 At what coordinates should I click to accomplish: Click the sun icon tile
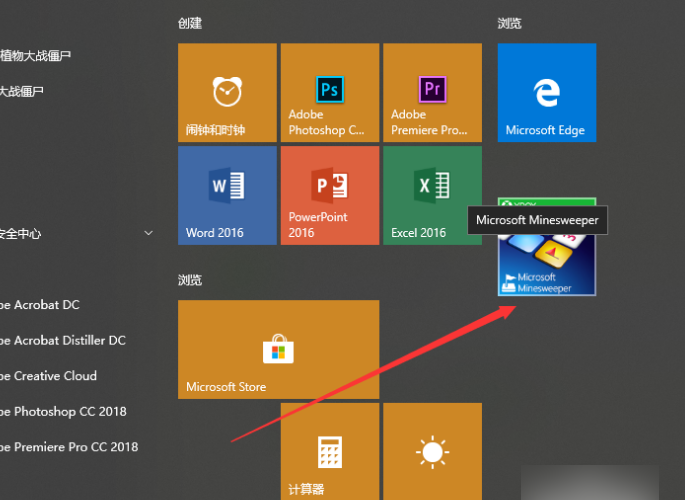tap(432, 452)
